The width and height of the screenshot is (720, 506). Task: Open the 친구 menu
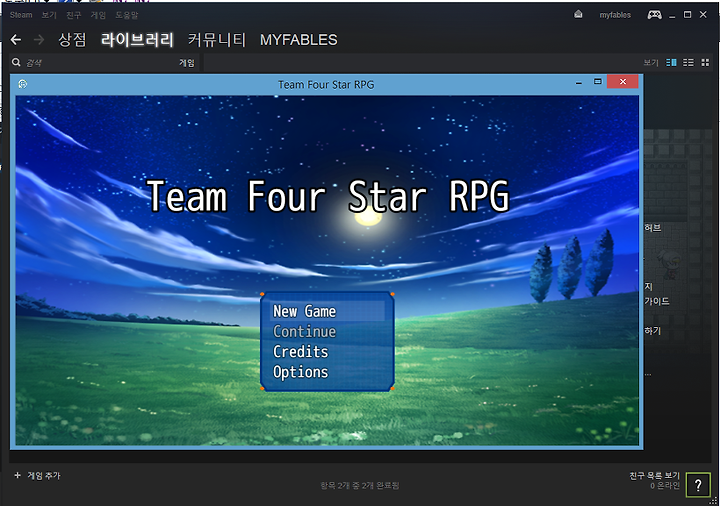[73, 15]
